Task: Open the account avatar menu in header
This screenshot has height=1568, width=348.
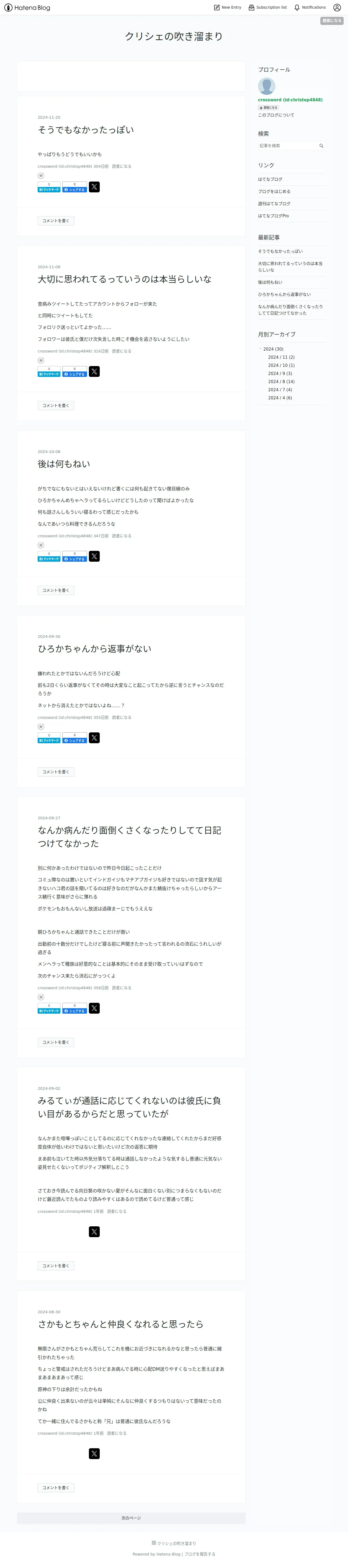Action: coord(337,7)
